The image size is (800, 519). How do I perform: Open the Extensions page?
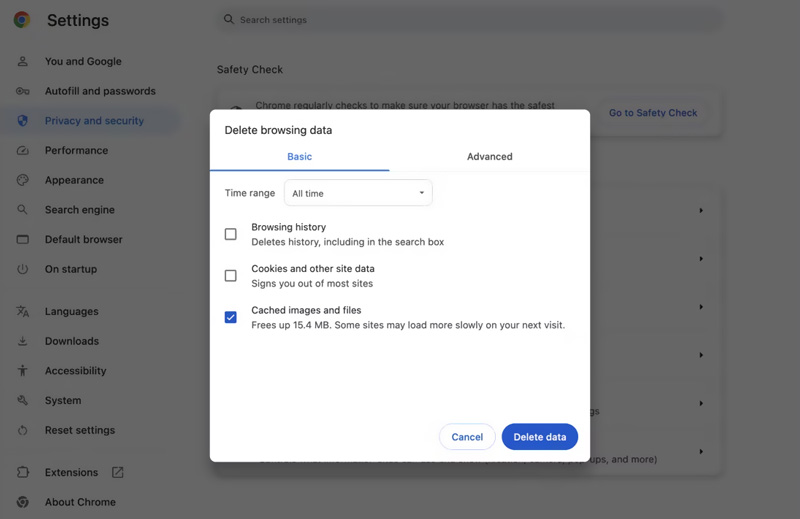coord(71,472)
